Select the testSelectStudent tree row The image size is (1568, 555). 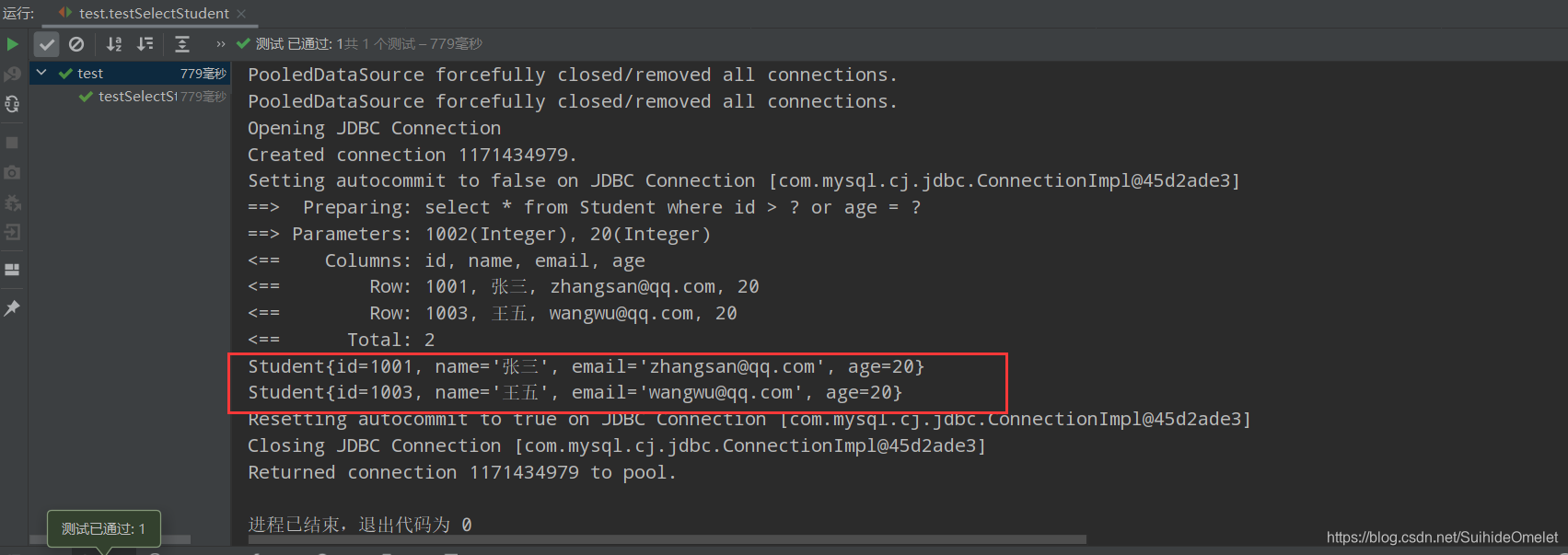[130, 97]
